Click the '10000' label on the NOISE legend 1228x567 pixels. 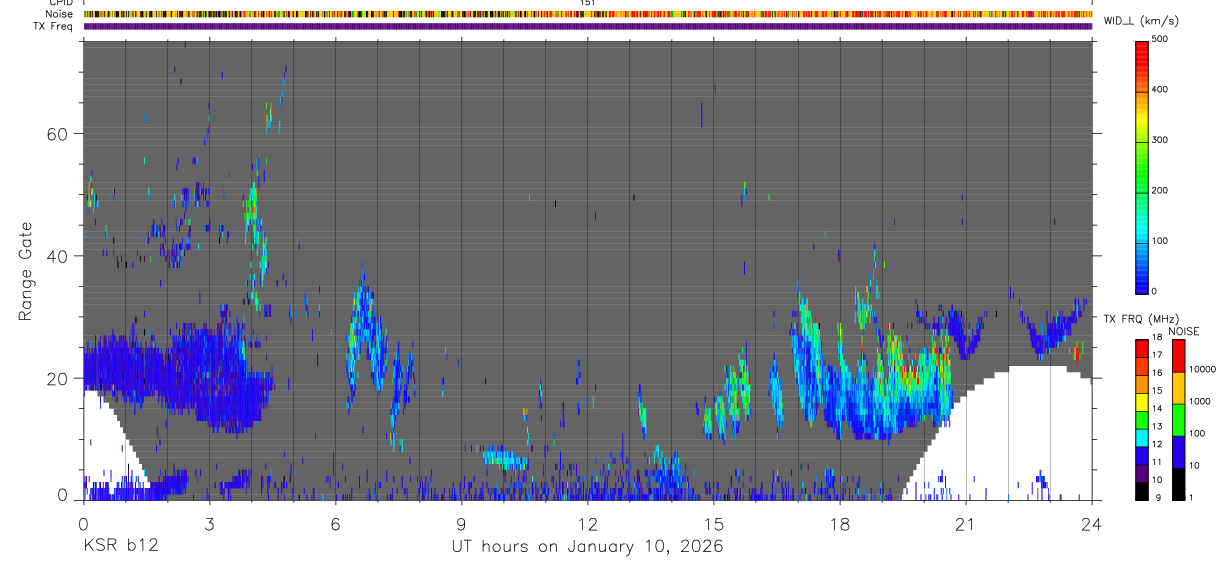[1202, 367]
